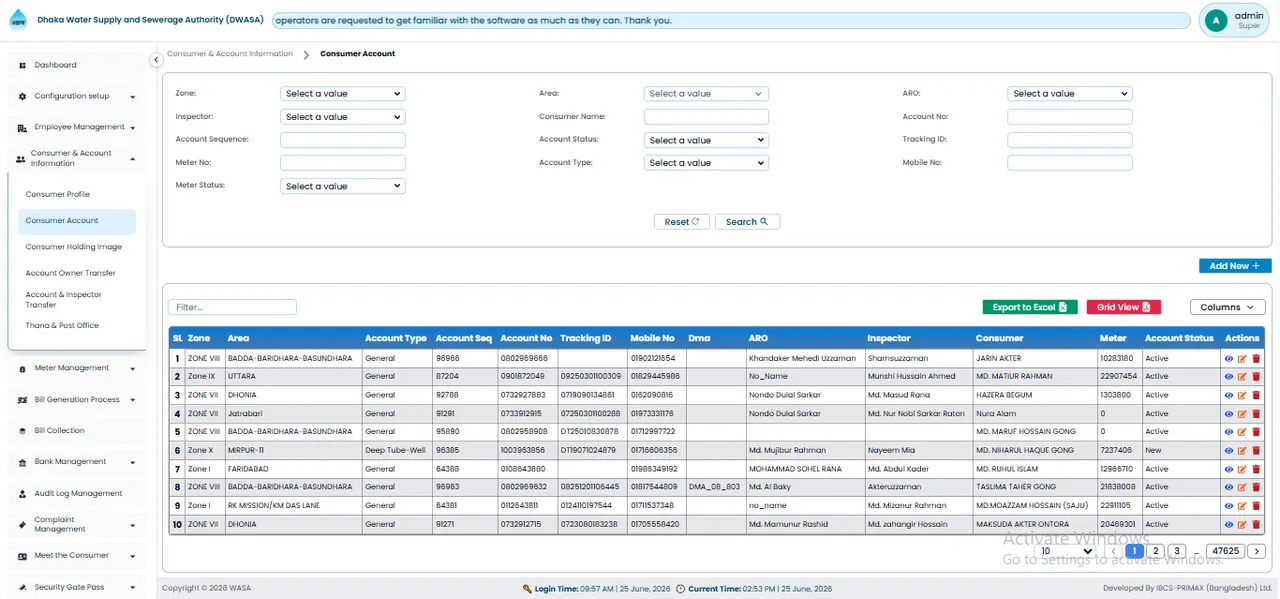Delete the Nura Alam account

pyautogui.click(x=1256, y=413)
